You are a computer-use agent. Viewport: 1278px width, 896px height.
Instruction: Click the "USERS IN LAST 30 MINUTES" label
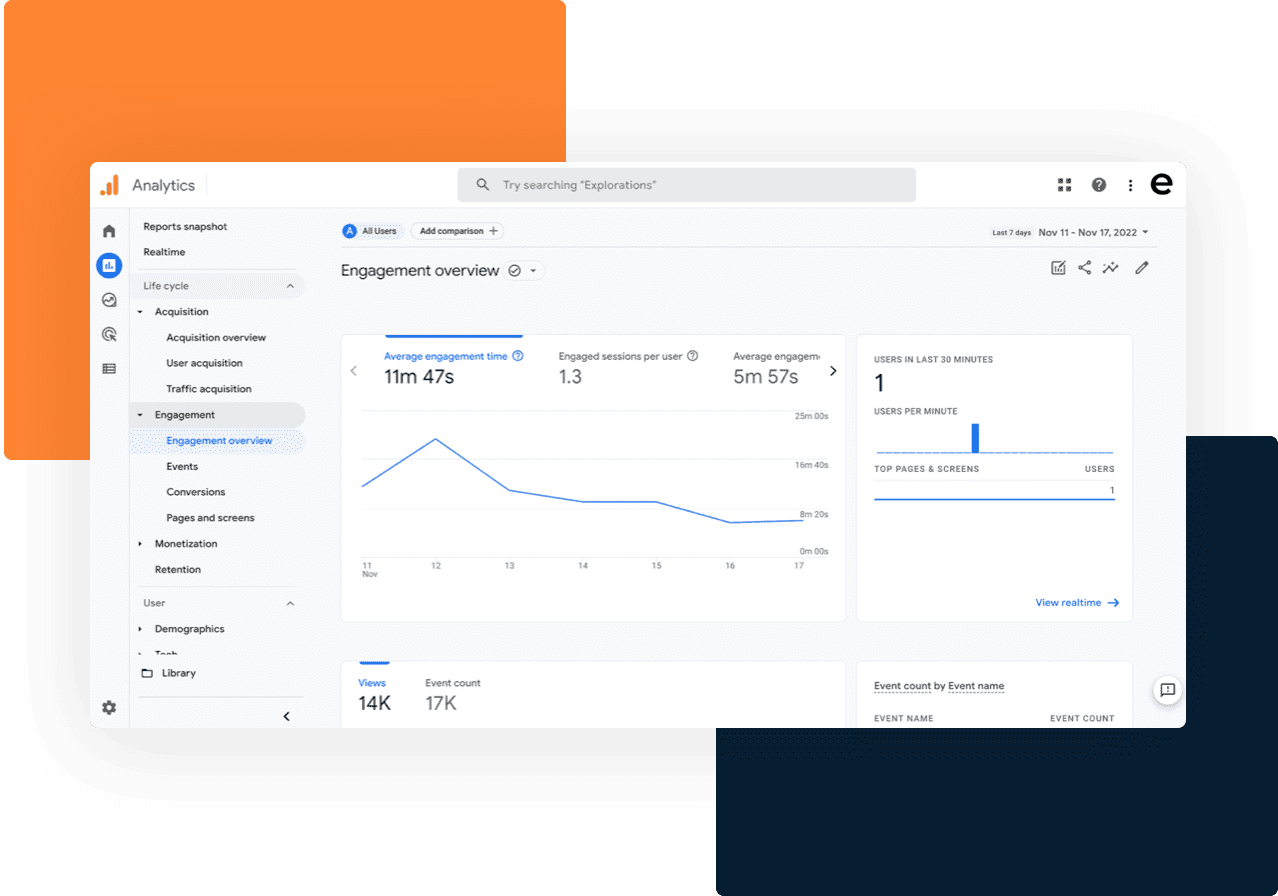click(x=933, y=360)
